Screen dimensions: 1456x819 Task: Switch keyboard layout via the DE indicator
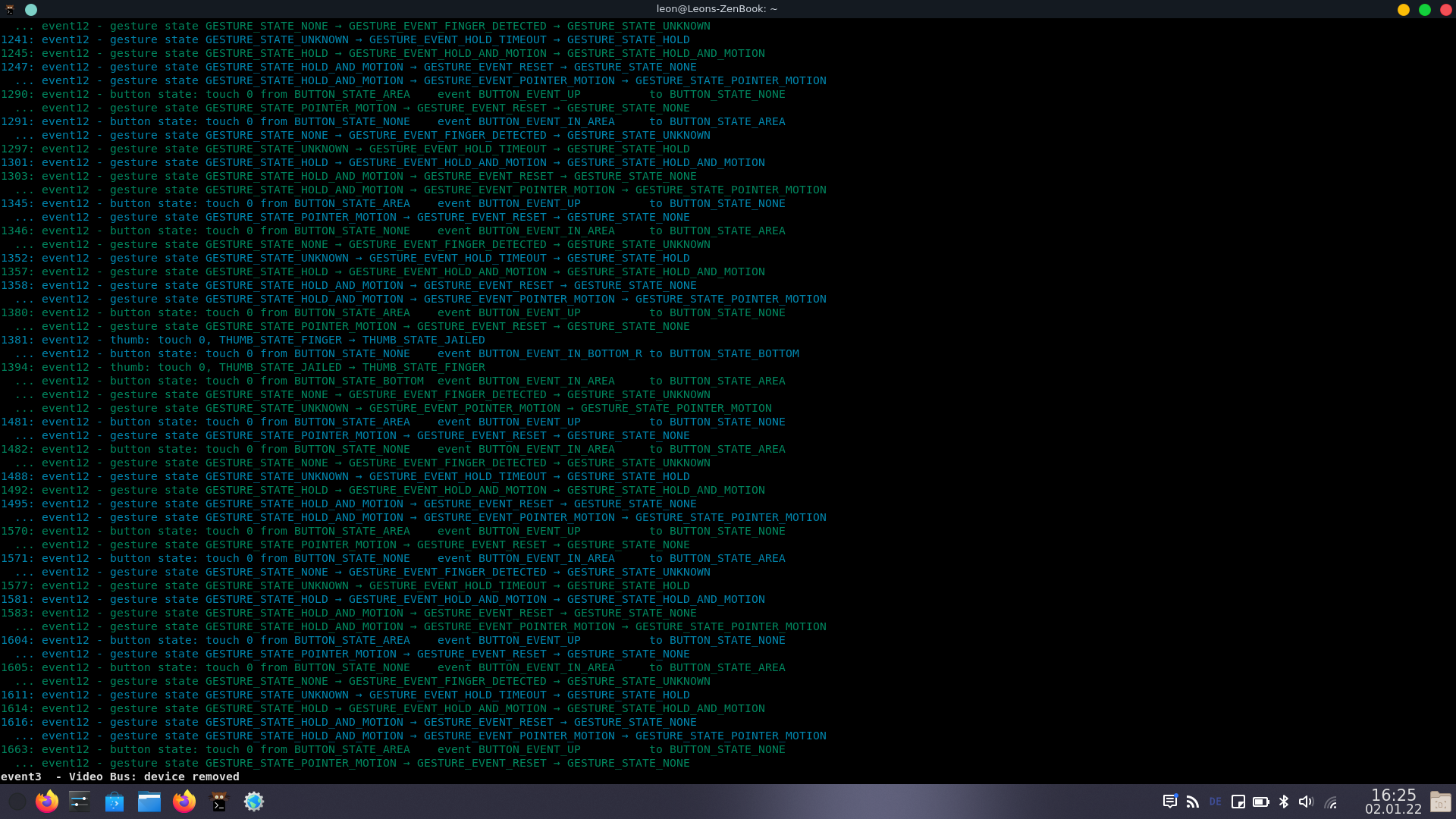pos(1215,802)
